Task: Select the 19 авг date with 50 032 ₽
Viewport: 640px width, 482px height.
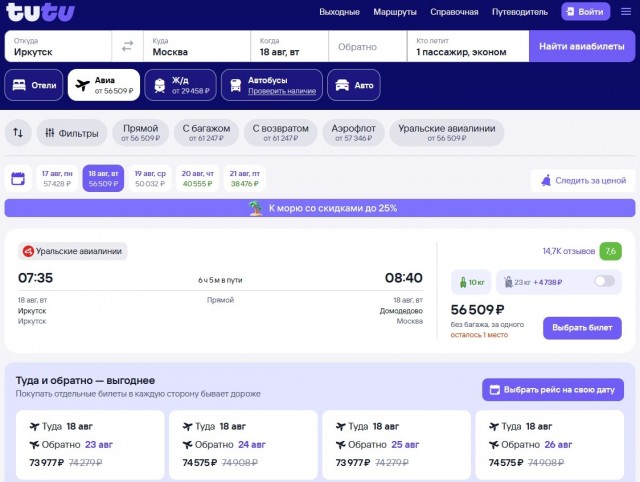Action: coord(150,179)
